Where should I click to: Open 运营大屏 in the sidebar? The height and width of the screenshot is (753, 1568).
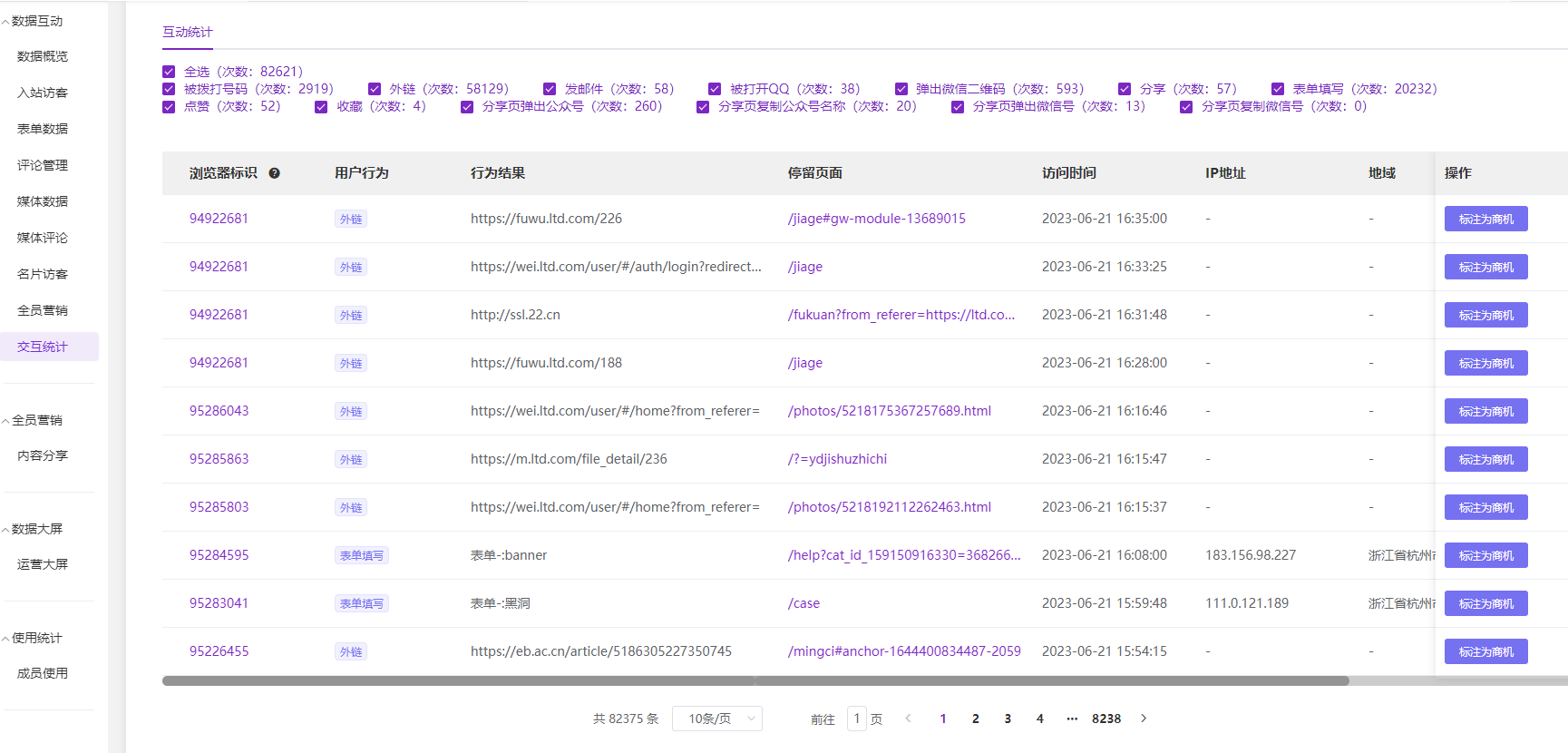click(43, 564)
